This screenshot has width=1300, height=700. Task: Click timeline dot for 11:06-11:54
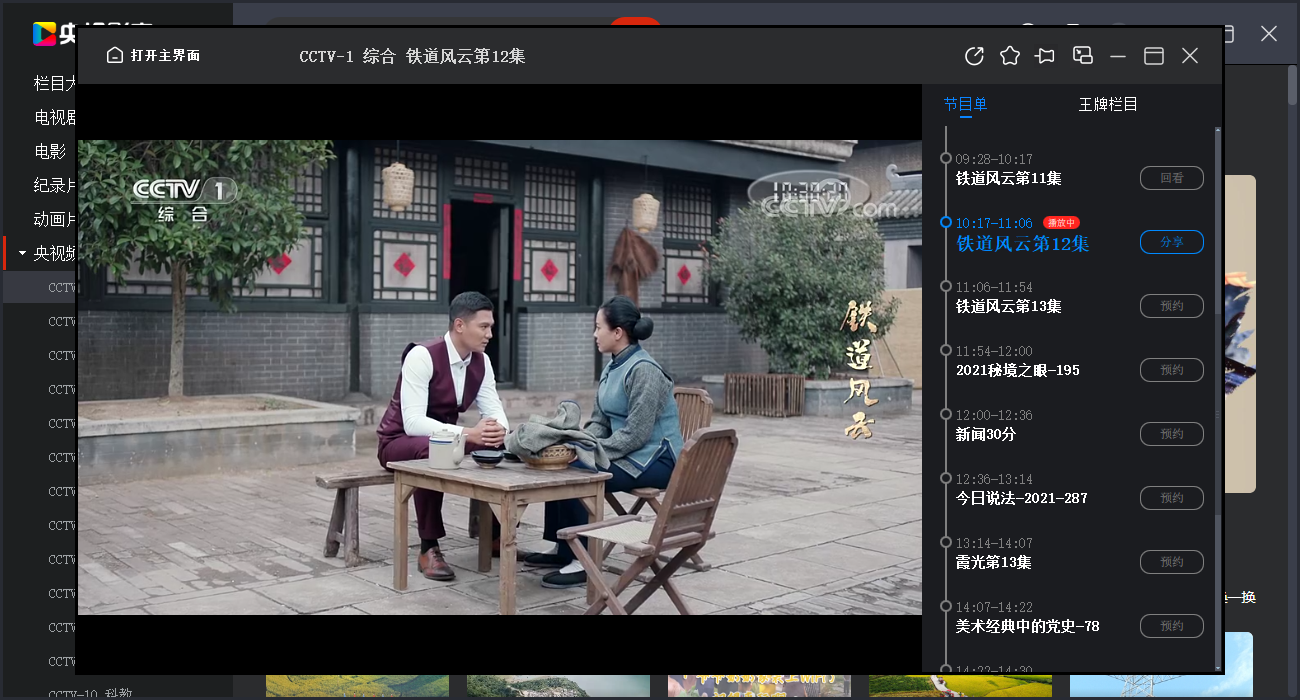[946, 286]
